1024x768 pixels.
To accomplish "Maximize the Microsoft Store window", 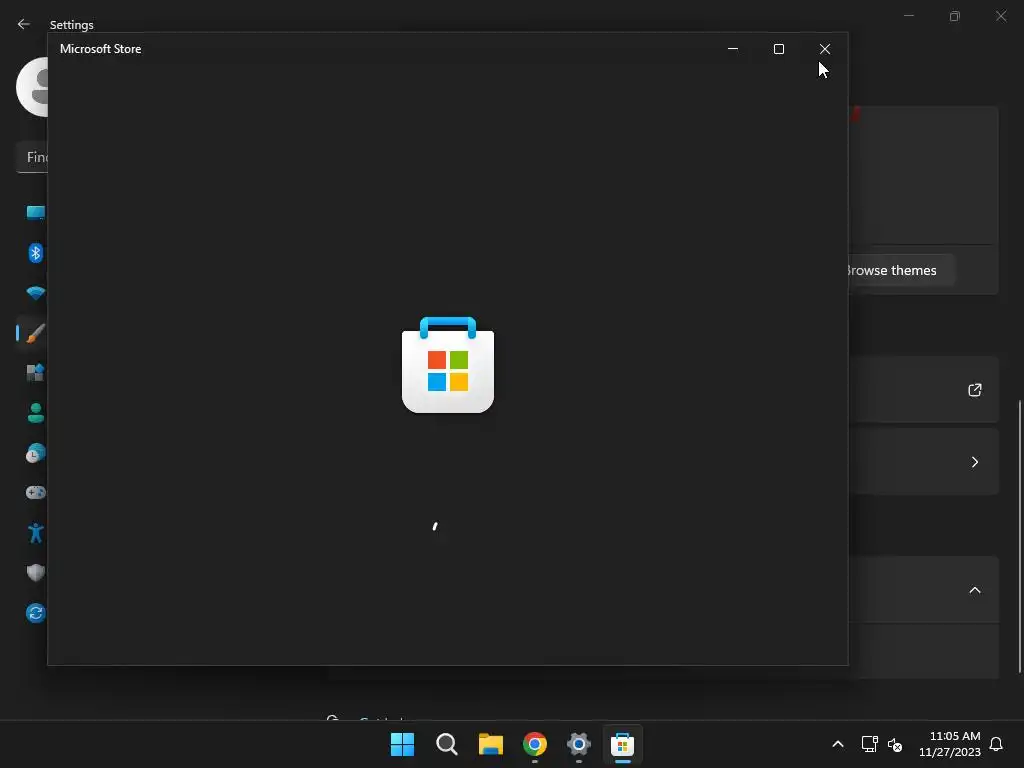I will [778, 49].
